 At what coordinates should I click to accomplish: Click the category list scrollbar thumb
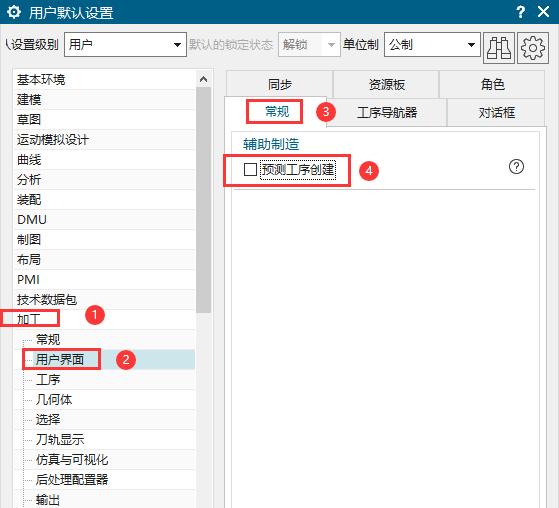pyautogui.click(x=204, y=200)
